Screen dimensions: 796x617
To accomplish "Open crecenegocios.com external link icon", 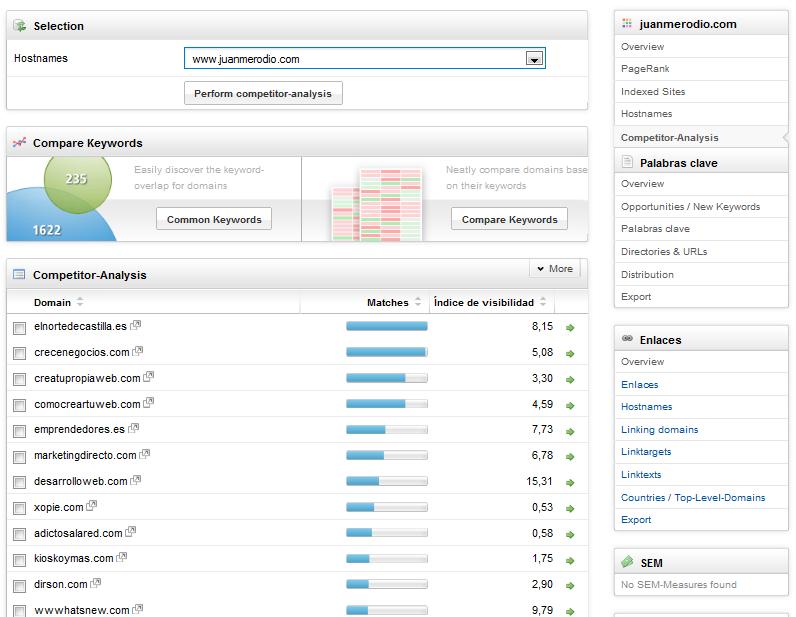I will [x=138, y=351].
